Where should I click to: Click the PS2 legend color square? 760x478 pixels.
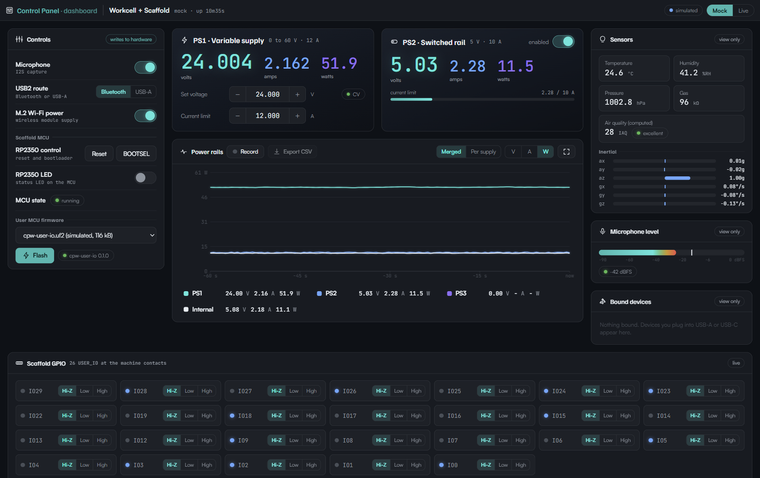point(319,293)
